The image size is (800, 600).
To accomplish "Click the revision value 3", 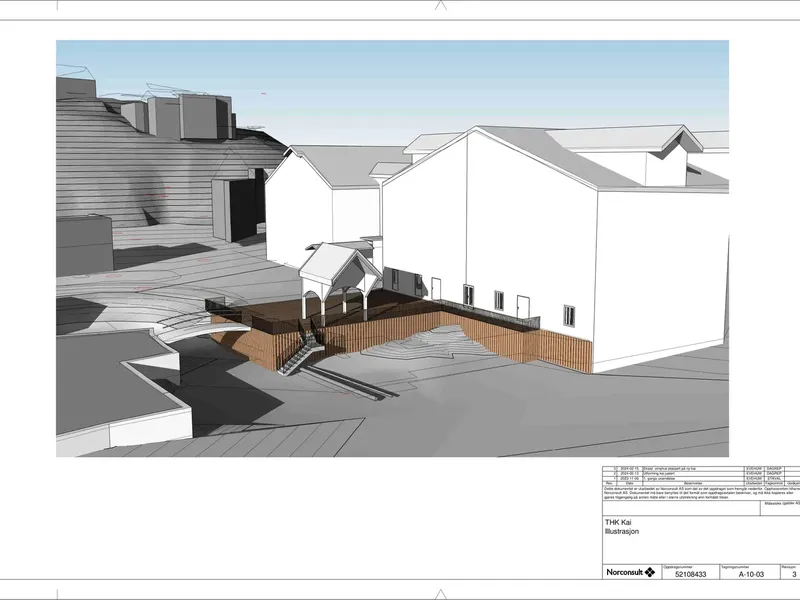I will [794, 574].
